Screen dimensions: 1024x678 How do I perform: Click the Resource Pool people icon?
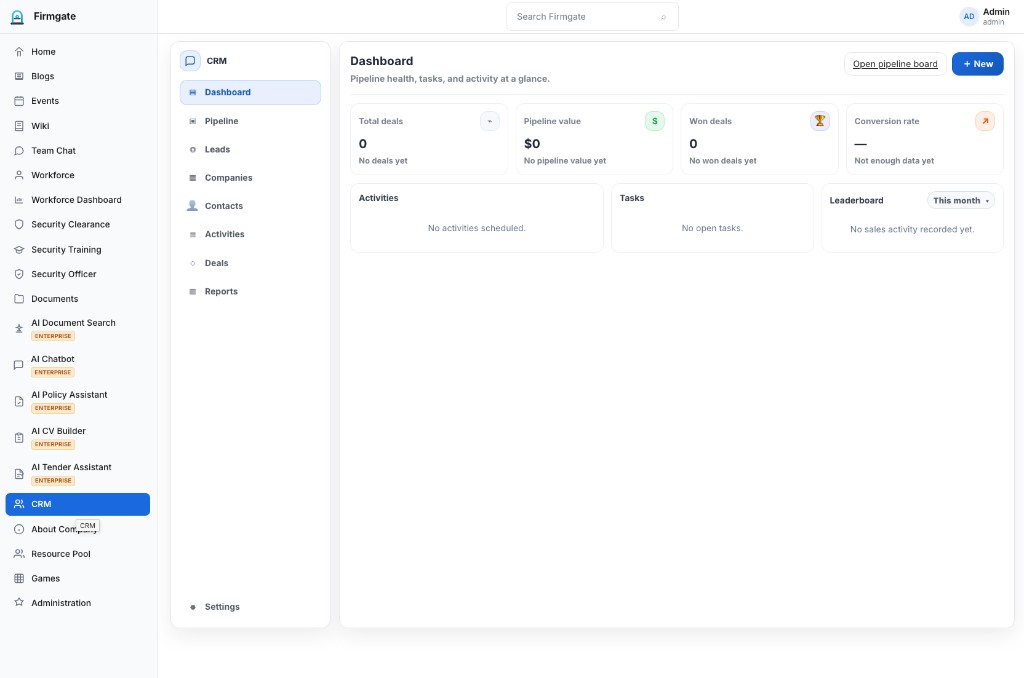[x=19, y=554]
